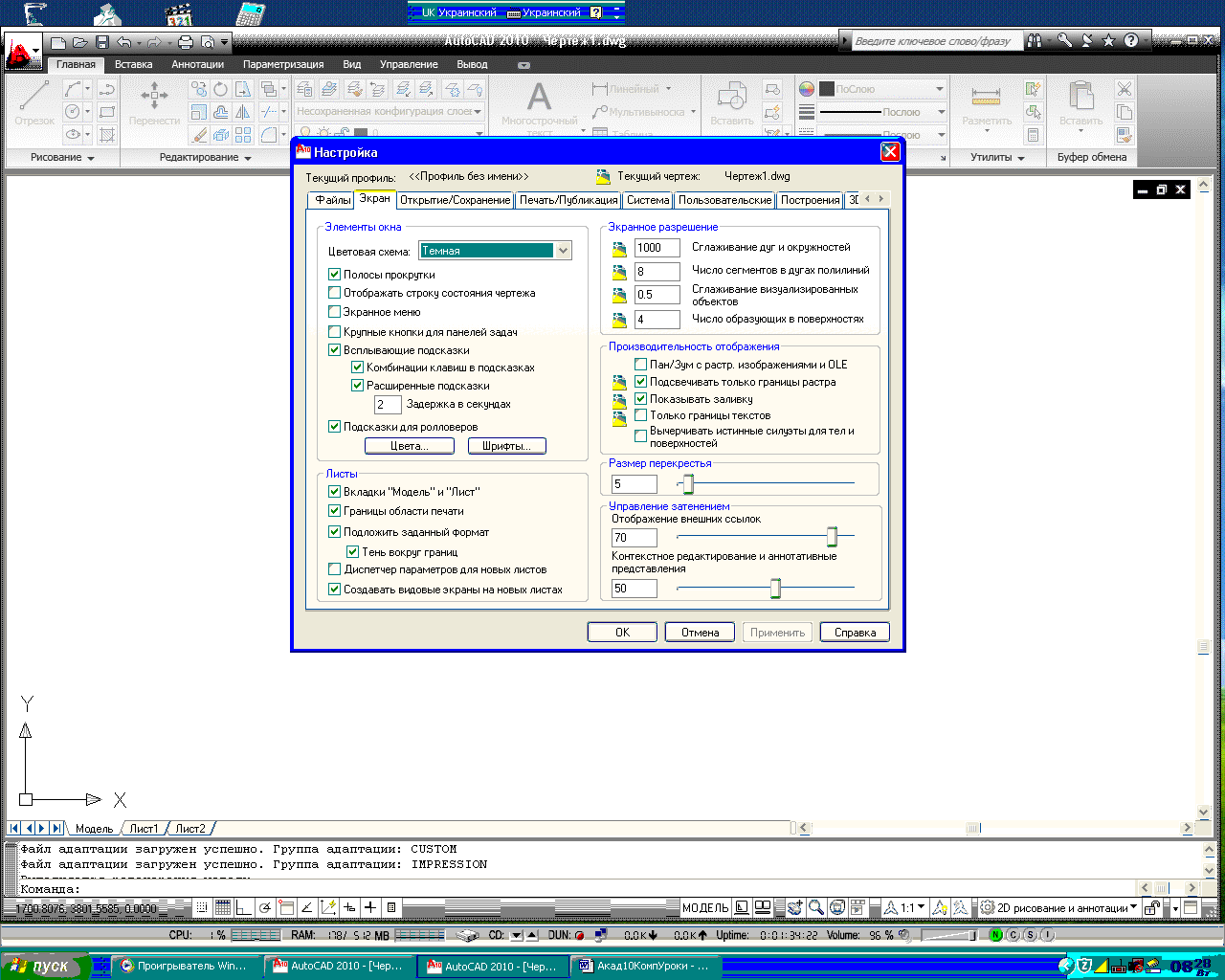Expand the Рисование panel arrow
Image resolution: width=1225 pixels, height=980 pixels.
91,158
